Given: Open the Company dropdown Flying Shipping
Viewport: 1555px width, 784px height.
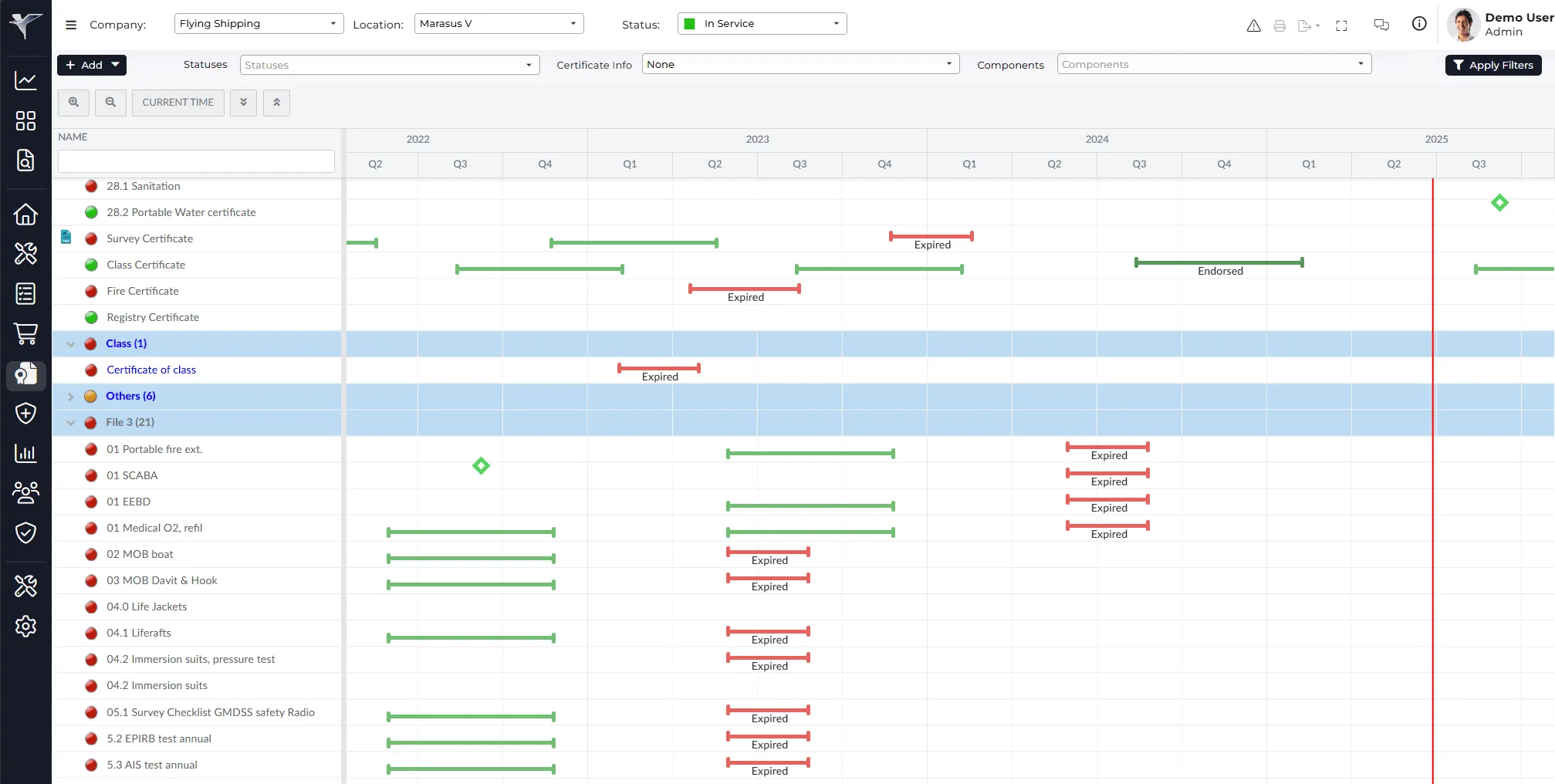Looking at the screenshot, I should click(x=259, y=24).
